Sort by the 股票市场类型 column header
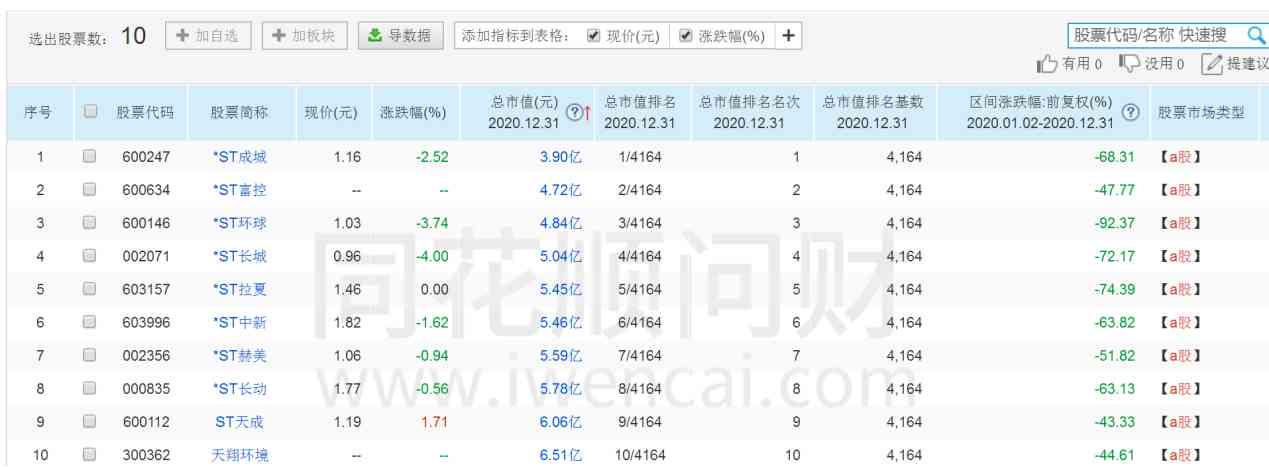The image size is (1269, 467). tap(1201, 112)
